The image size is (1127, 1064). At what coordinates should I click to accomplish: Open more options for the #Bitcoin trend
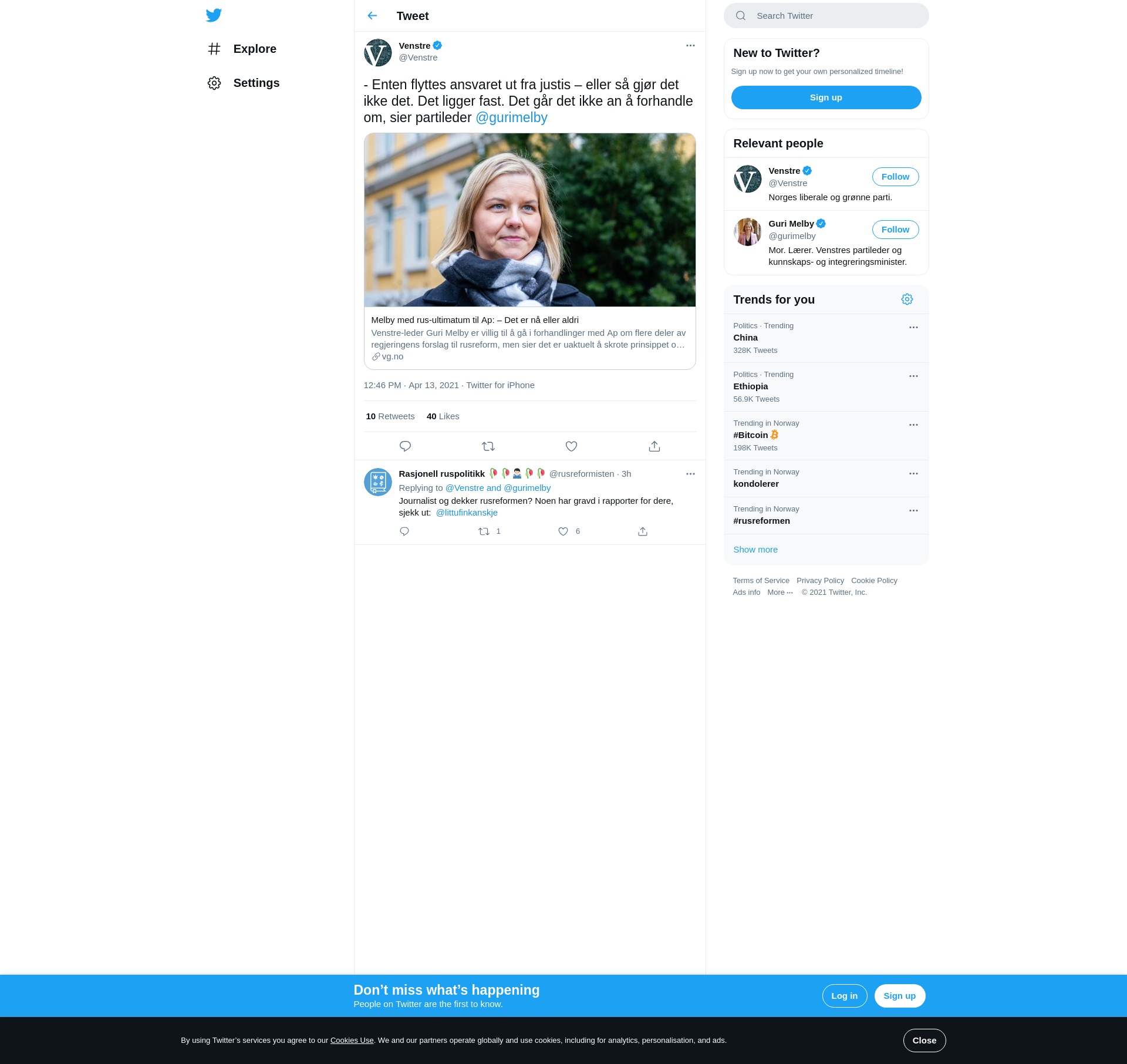(x=913, y=425)
